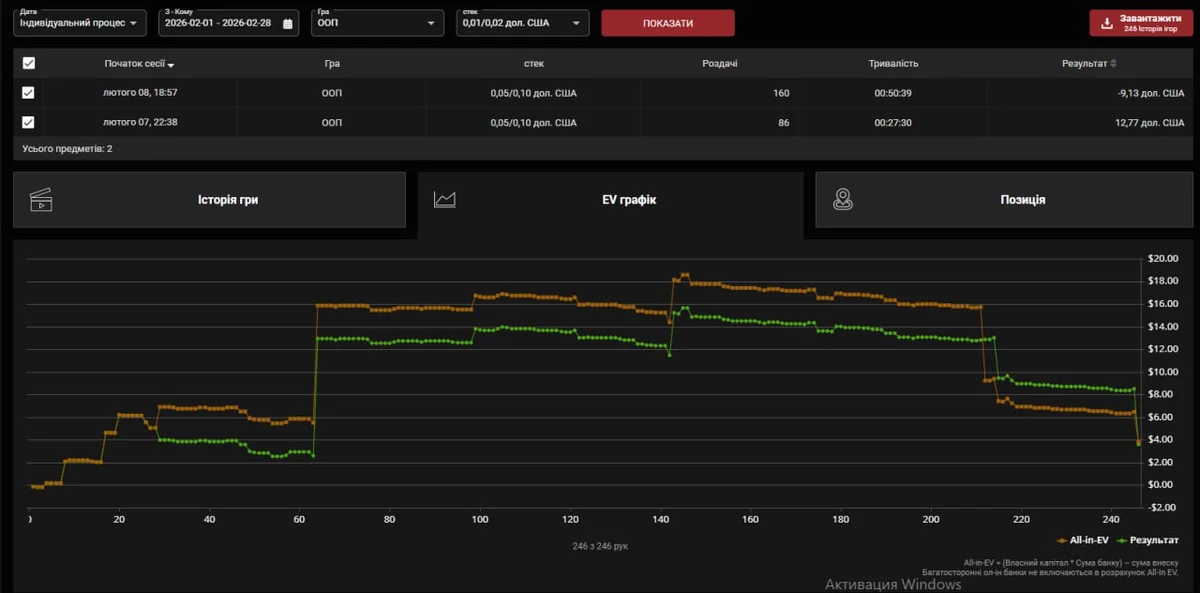
Task: Click sort arrow next to Початок сесії
Action: [171, 65]
